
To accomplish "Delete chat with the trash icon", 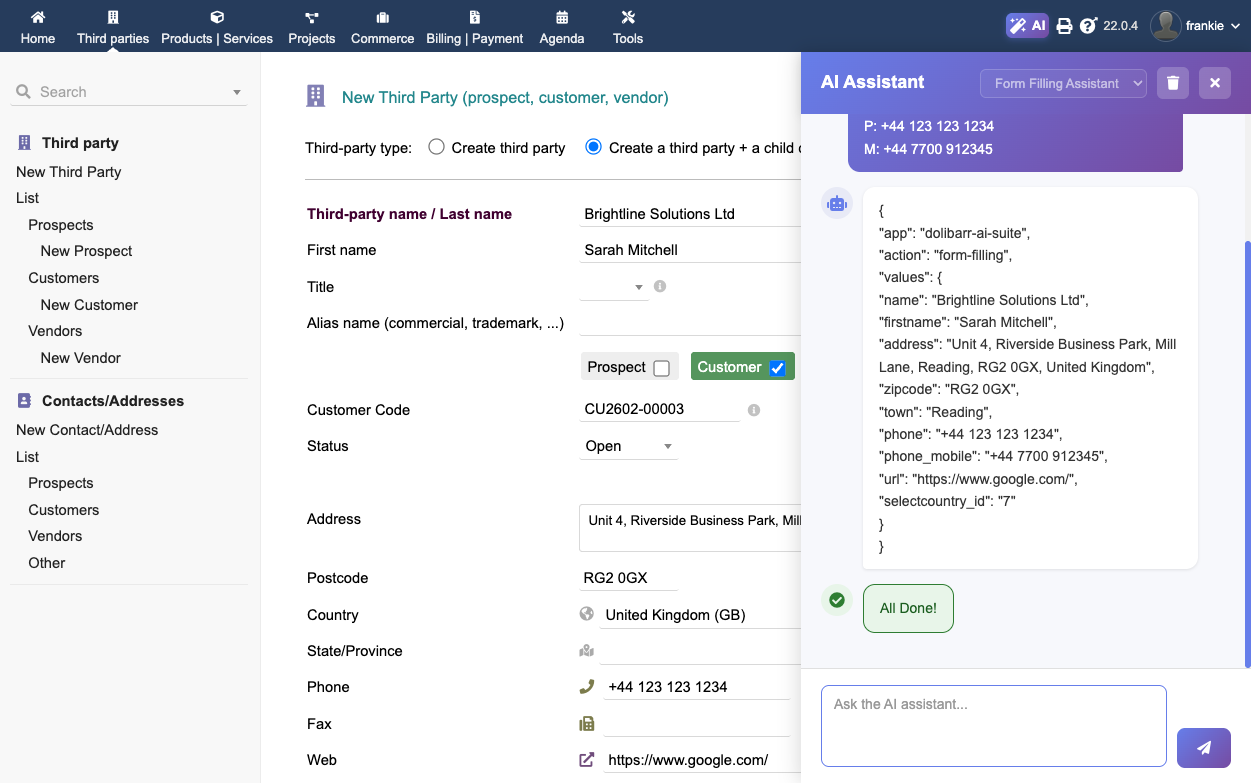I will 1173,83.
